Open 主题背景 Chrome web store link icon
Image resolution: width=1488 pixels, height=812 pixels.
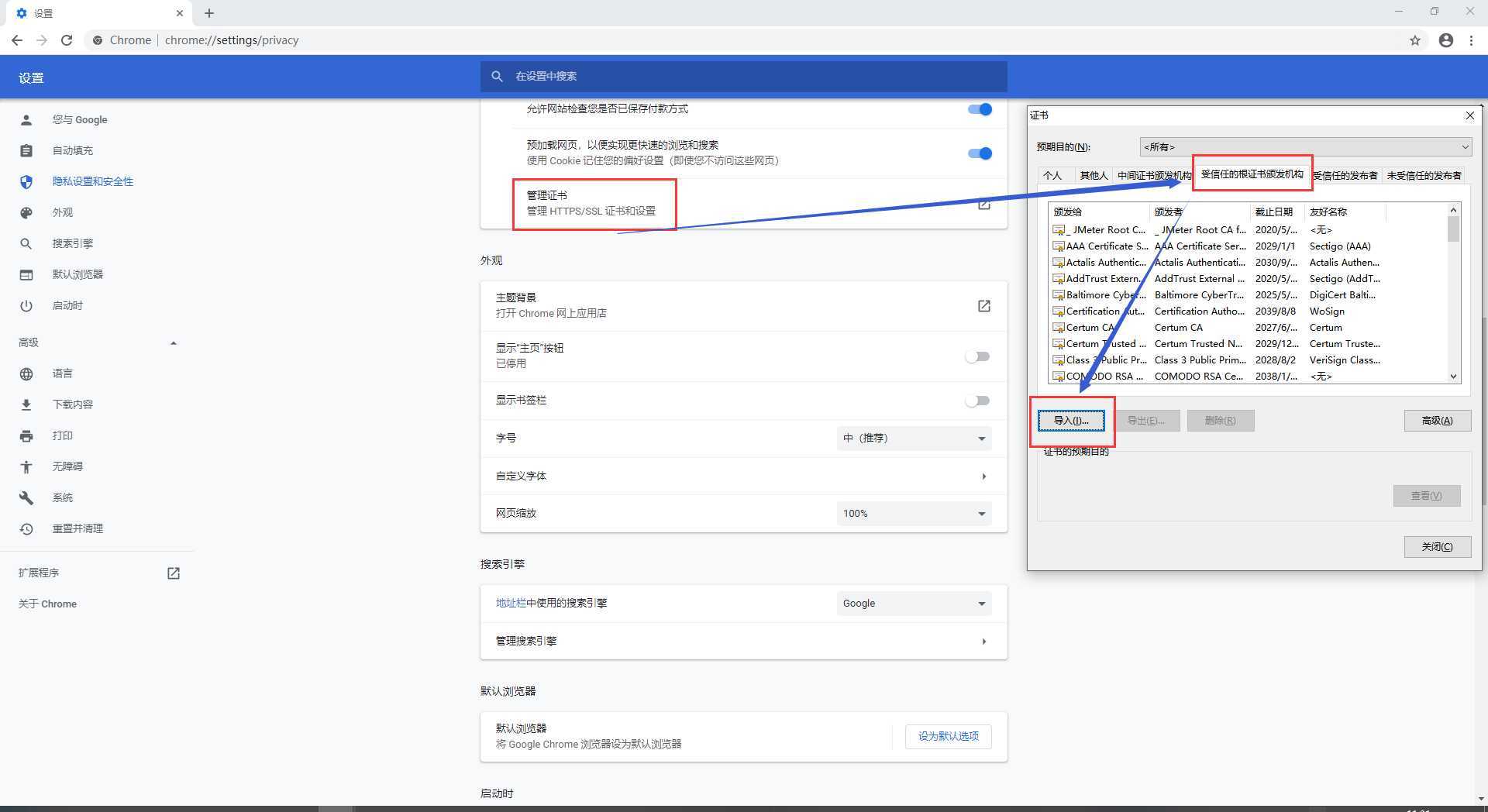[983, 306]
